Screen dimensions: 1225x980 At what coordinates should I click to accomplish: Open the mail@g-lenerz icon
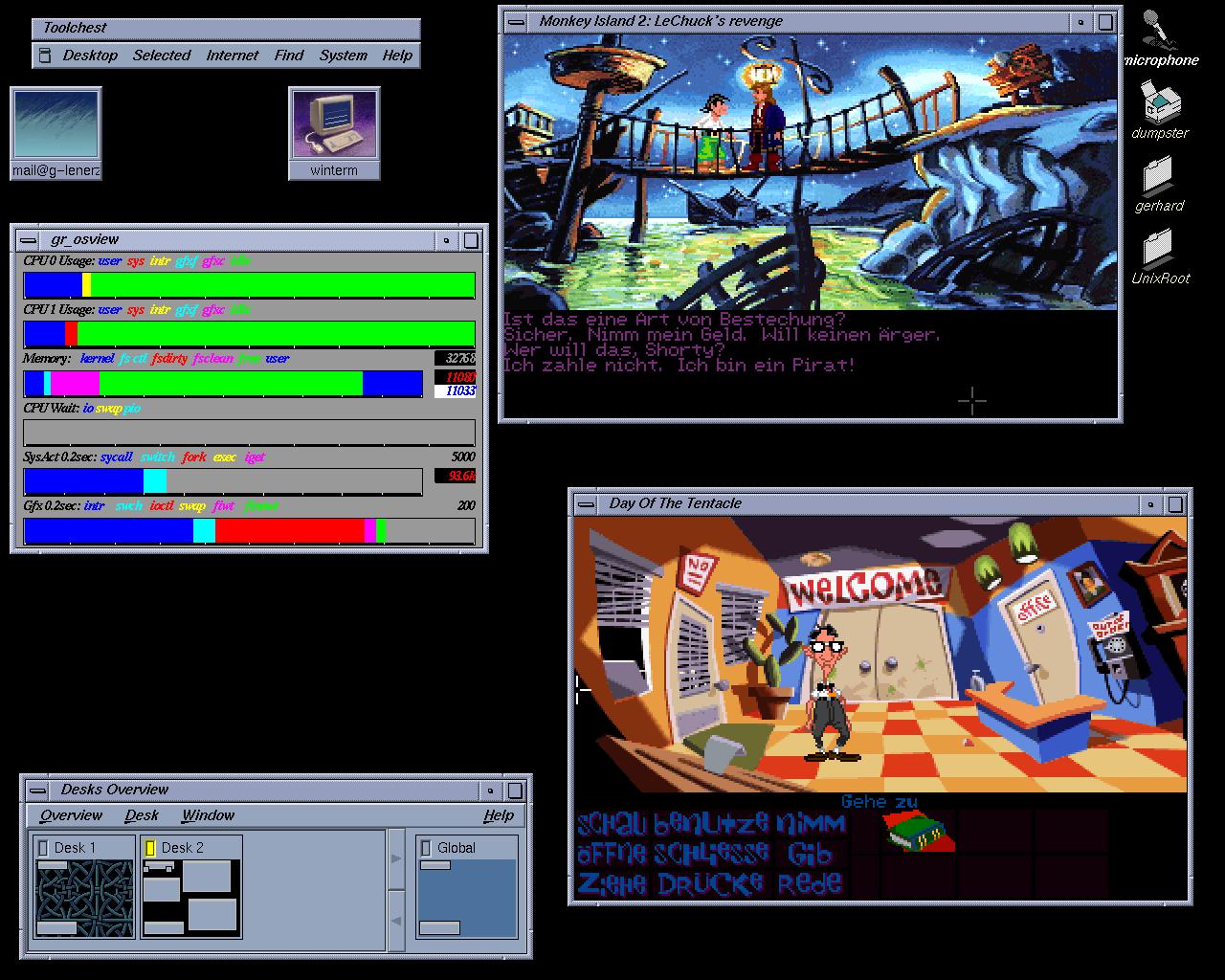coord(56,125)
